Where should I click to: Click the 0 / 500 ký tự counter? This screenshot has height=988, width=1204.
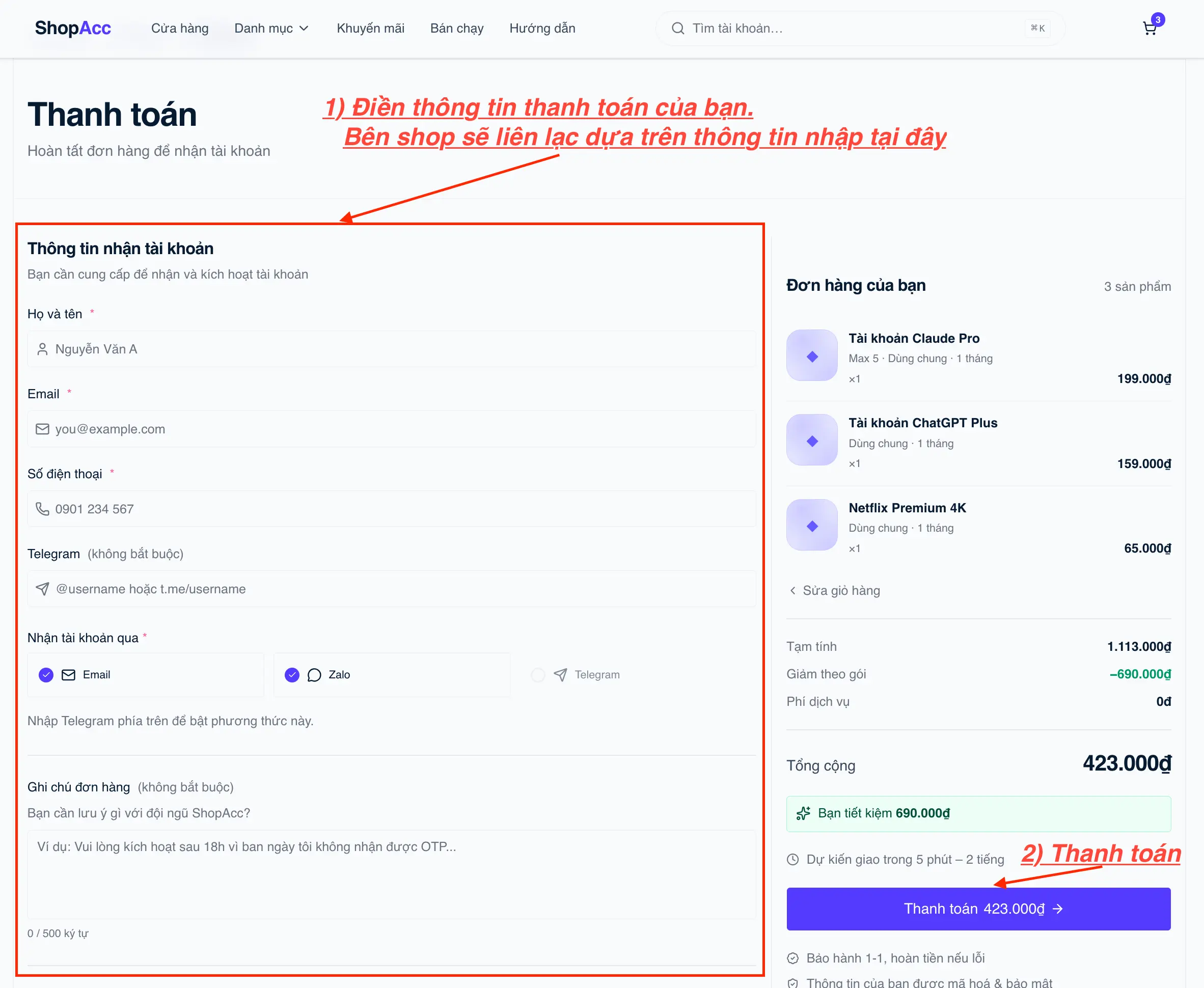coord(58,934)
